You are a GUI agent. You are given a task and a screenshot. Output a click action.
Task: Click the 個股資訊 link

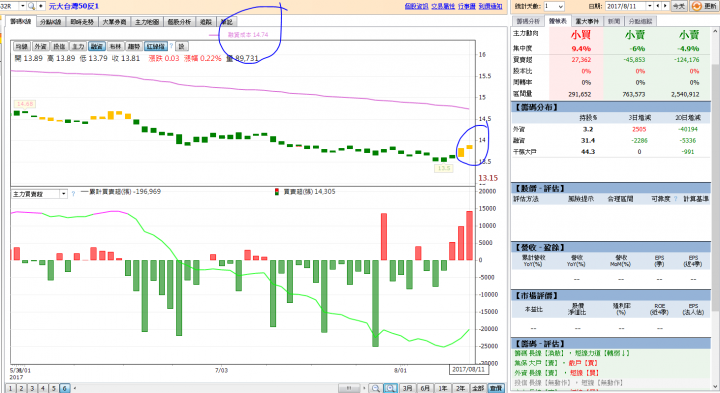pyautogui.click(x=416, y=6)
